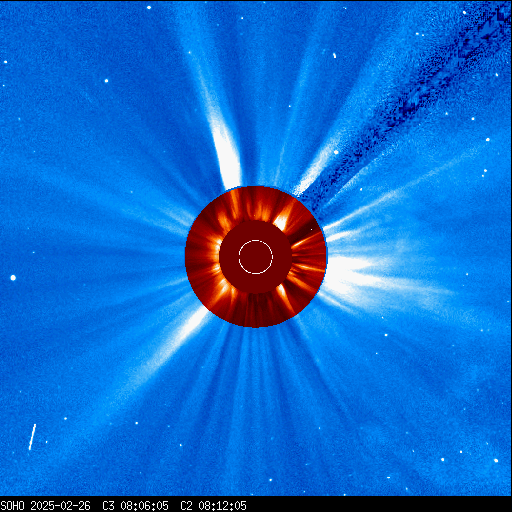512x512 pixels.
Task: Click the isolated star in upper-left field
Action: coord(106,81)
